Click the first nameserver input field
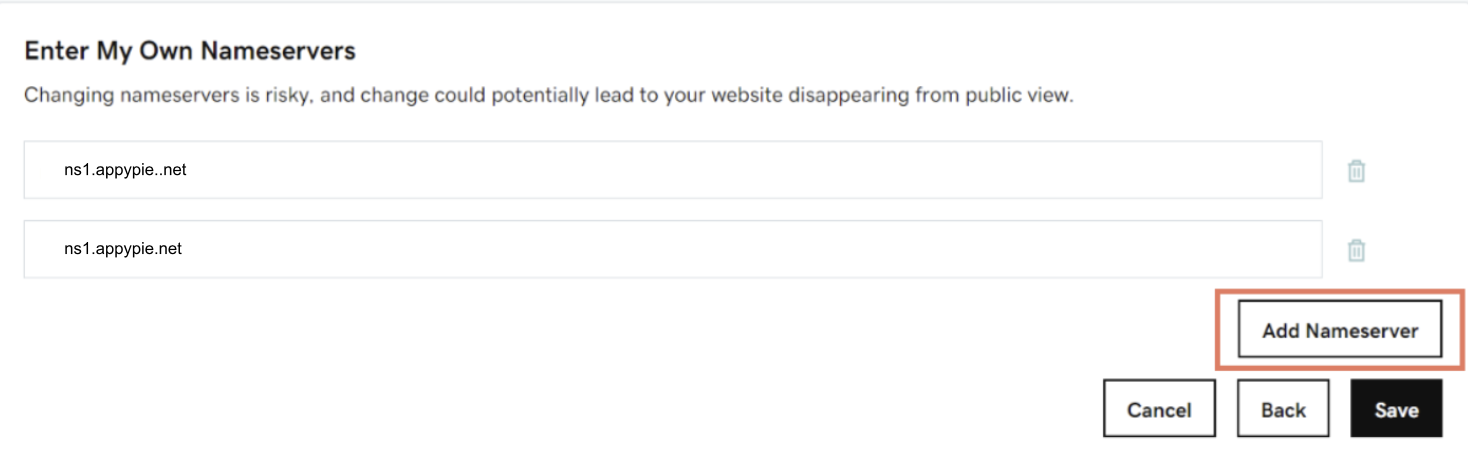The width and height of the screenshot is (1468, 456). point(673,170)
